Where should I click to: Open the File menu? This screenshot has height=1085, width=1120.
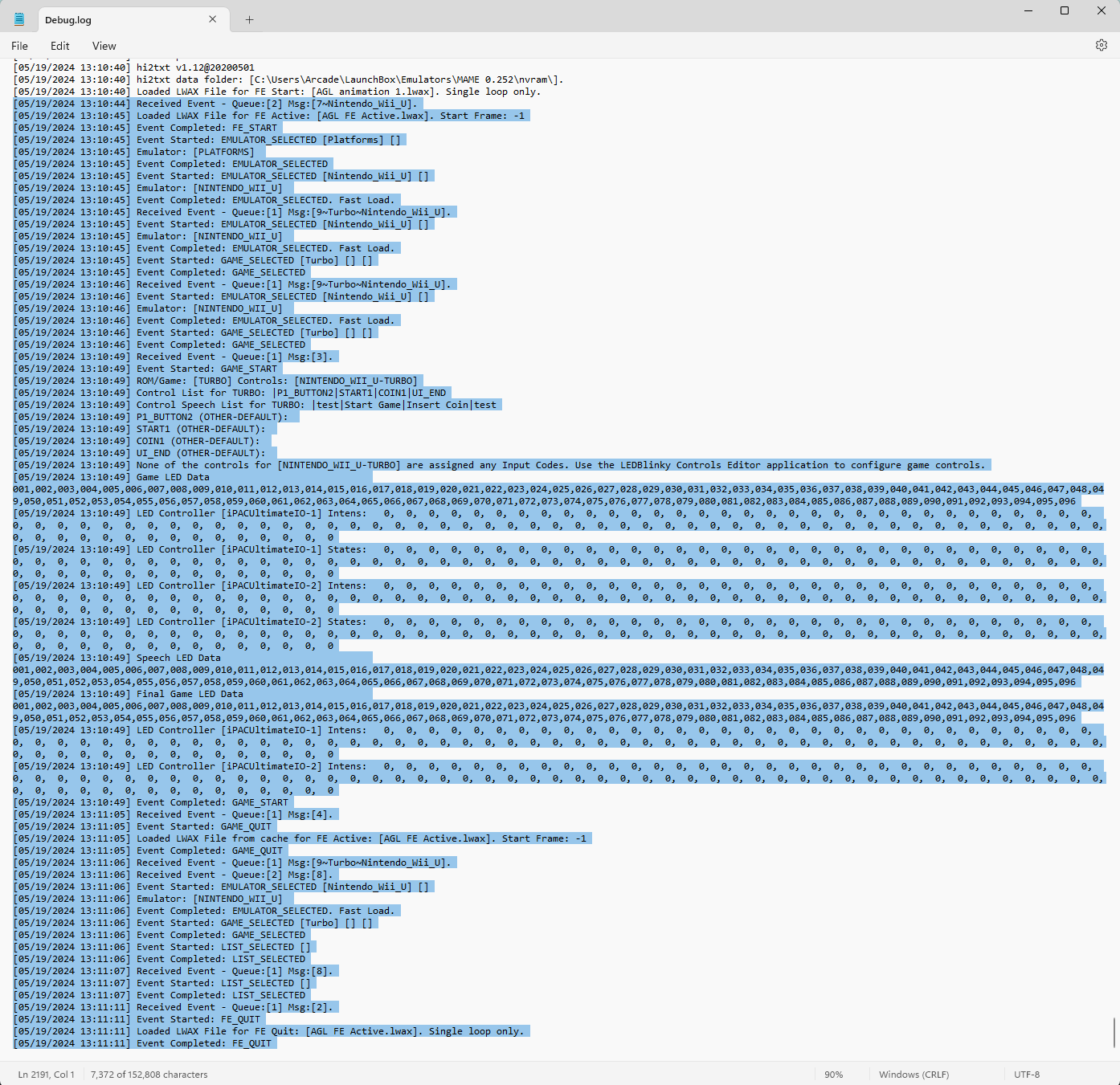coord(20,46)
